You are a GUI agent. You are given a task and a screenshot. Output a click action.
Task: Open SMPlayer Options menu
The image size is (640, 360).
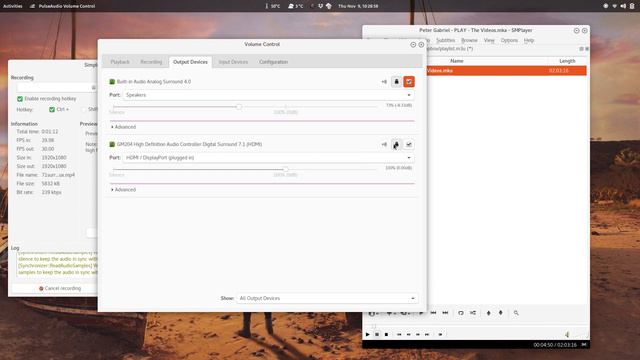tap(509, 40)
